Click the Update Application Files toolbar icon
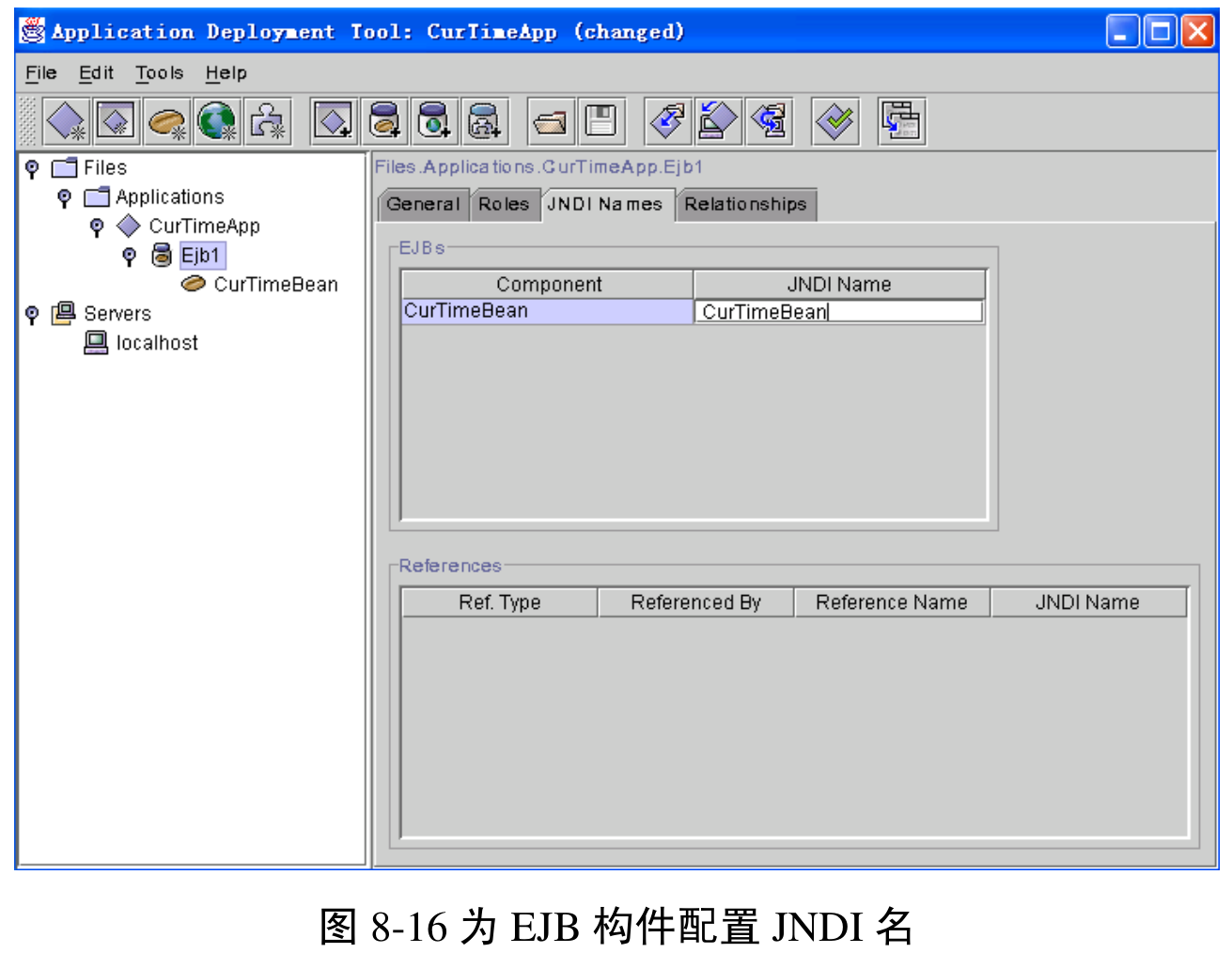 click(668, 121)
